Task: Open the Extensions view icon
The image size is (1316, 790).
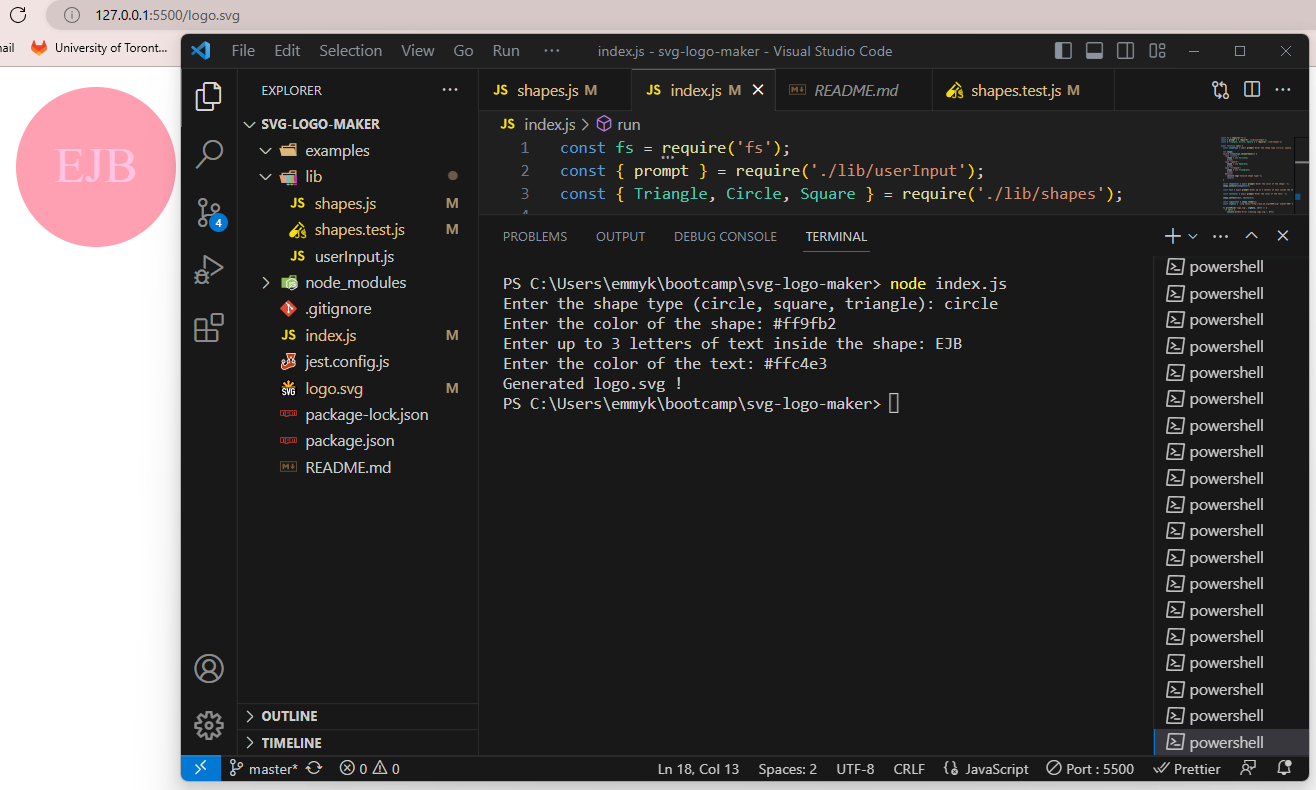Action: 209,328
